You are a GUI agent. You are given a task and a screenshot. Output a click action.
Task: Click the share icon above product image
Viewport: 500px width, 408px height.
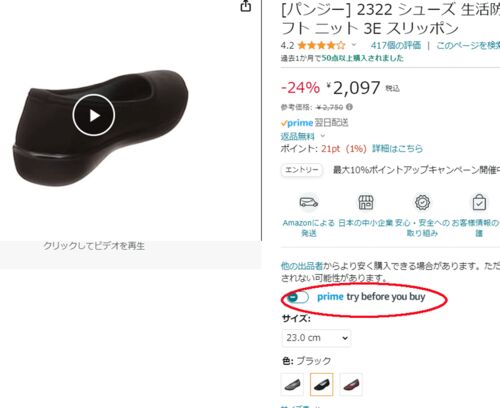[246, 6]
